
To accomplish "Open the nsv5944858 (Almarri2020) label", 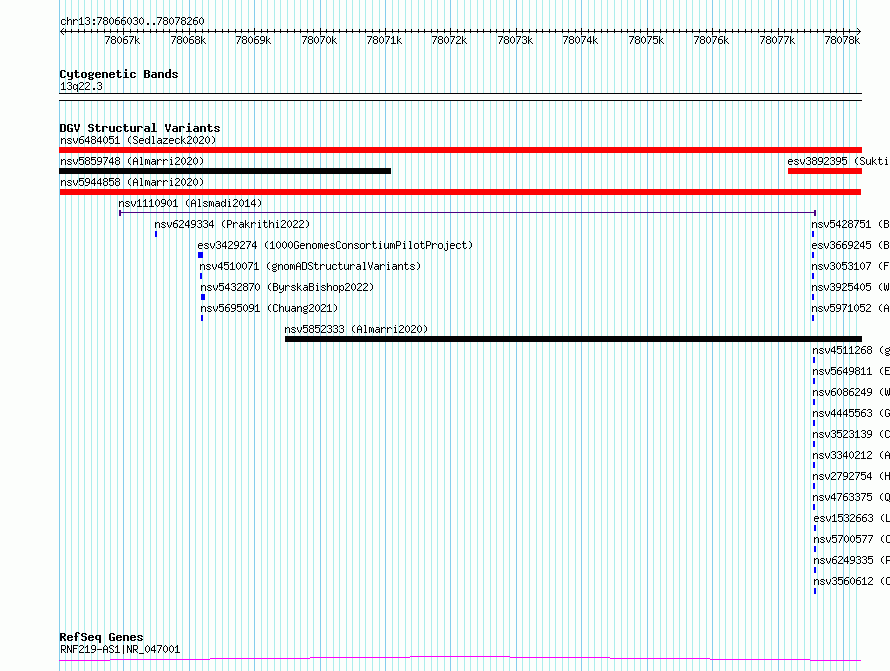I will pyautogui.click(x=132, y=182).
